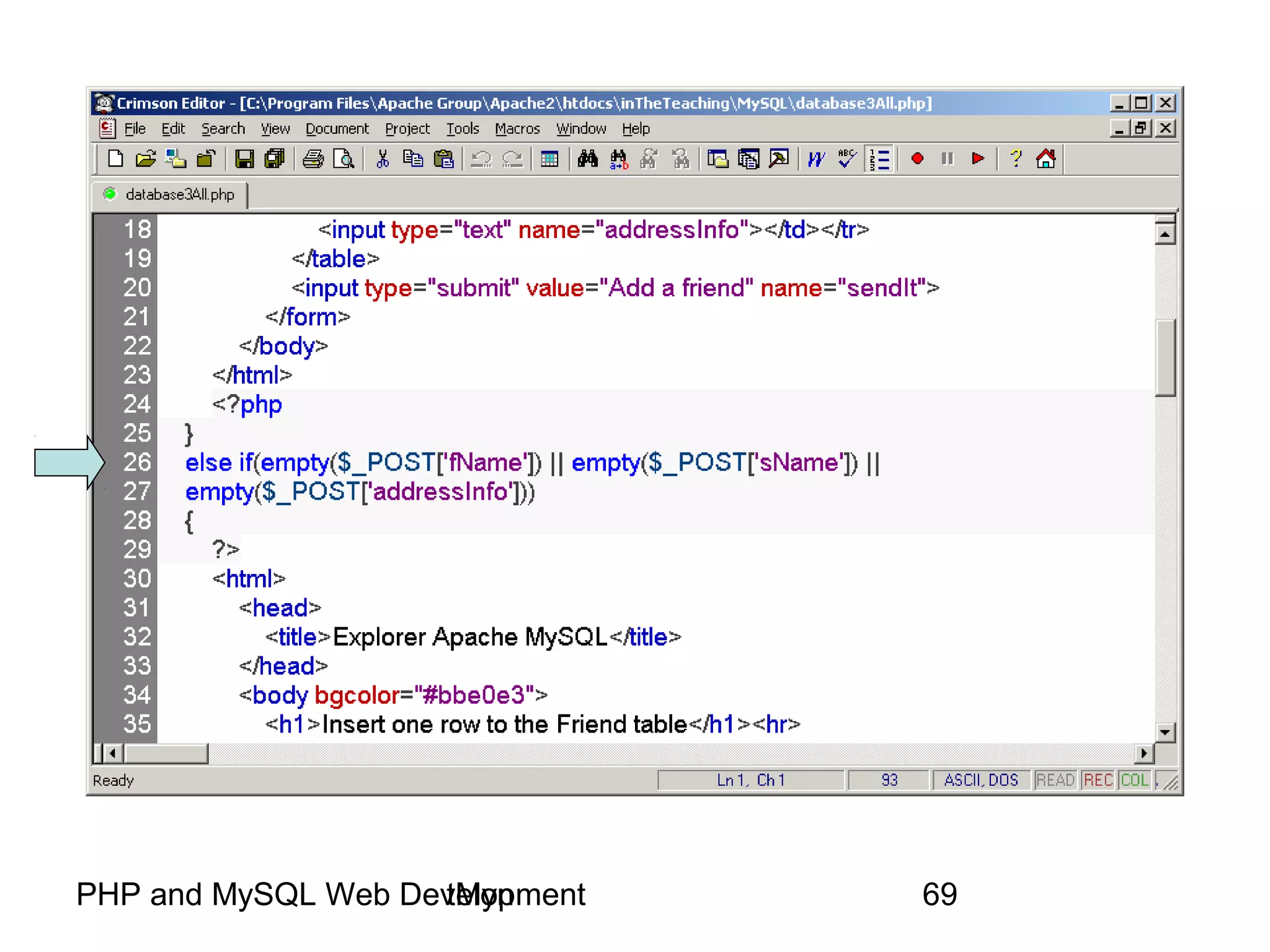This screenshot has height=952, width=1270.
Task: Open the Macros menu
Action: click(517, 129)
